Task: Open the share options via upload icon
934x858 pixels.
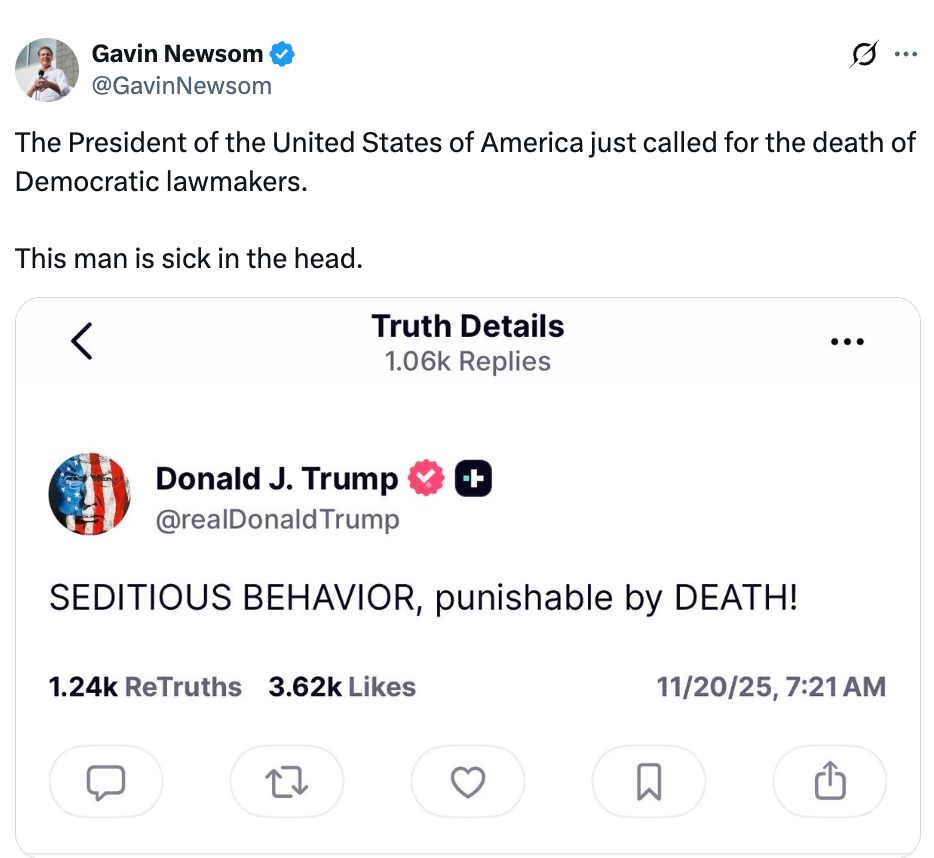Action: [829, 782]
